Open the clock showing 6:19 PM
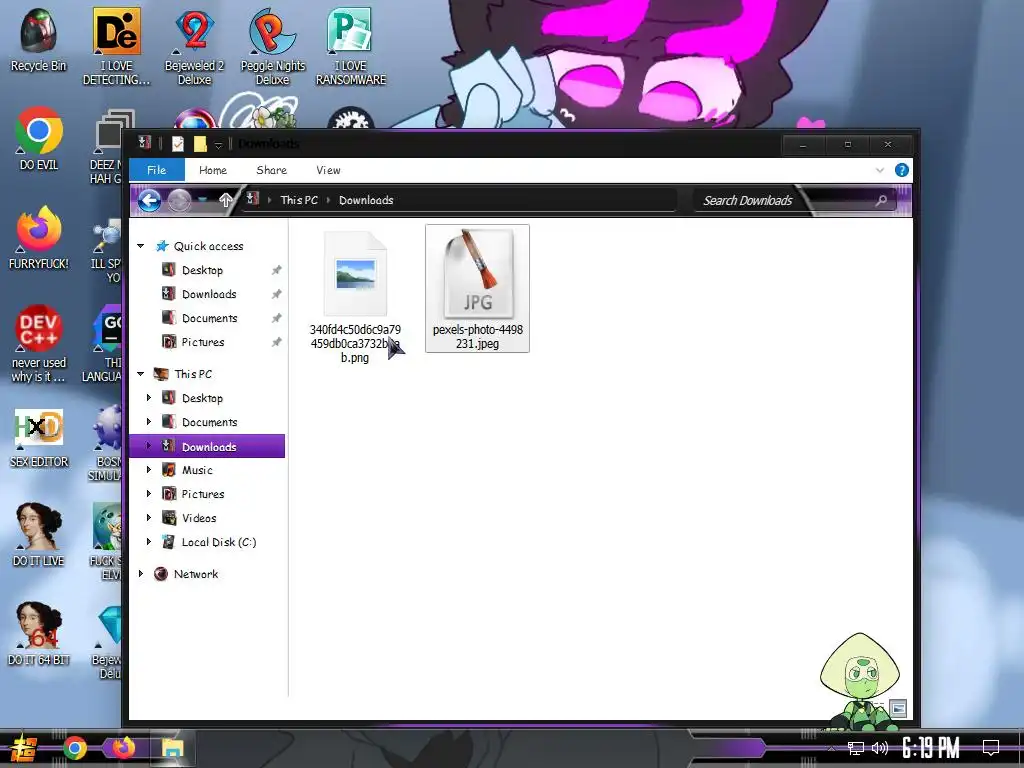The height and width of the screenshot is (768, 1024). [x=931, y=748]
